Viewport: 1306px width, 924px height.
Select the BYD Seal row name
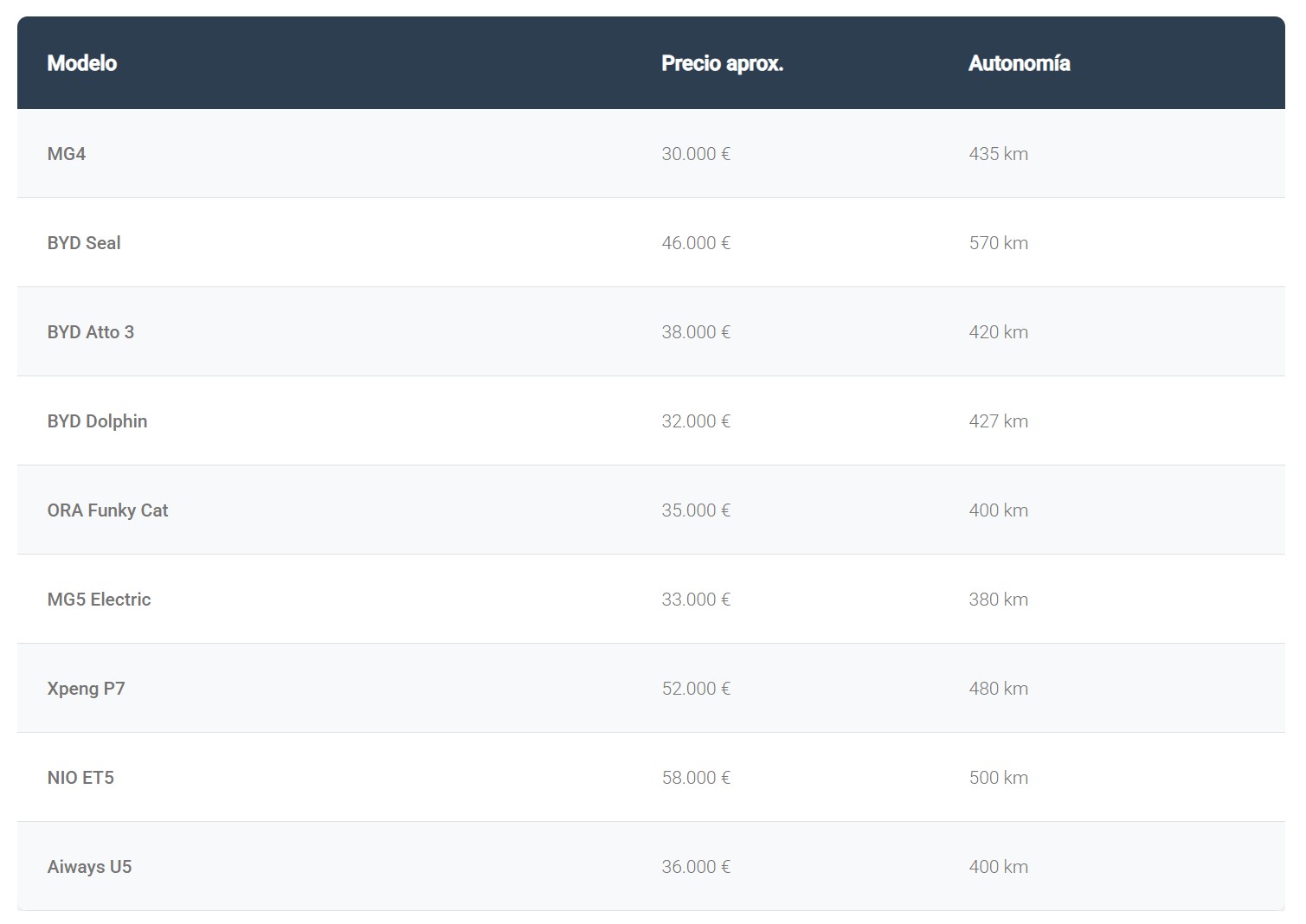point(84,243)
